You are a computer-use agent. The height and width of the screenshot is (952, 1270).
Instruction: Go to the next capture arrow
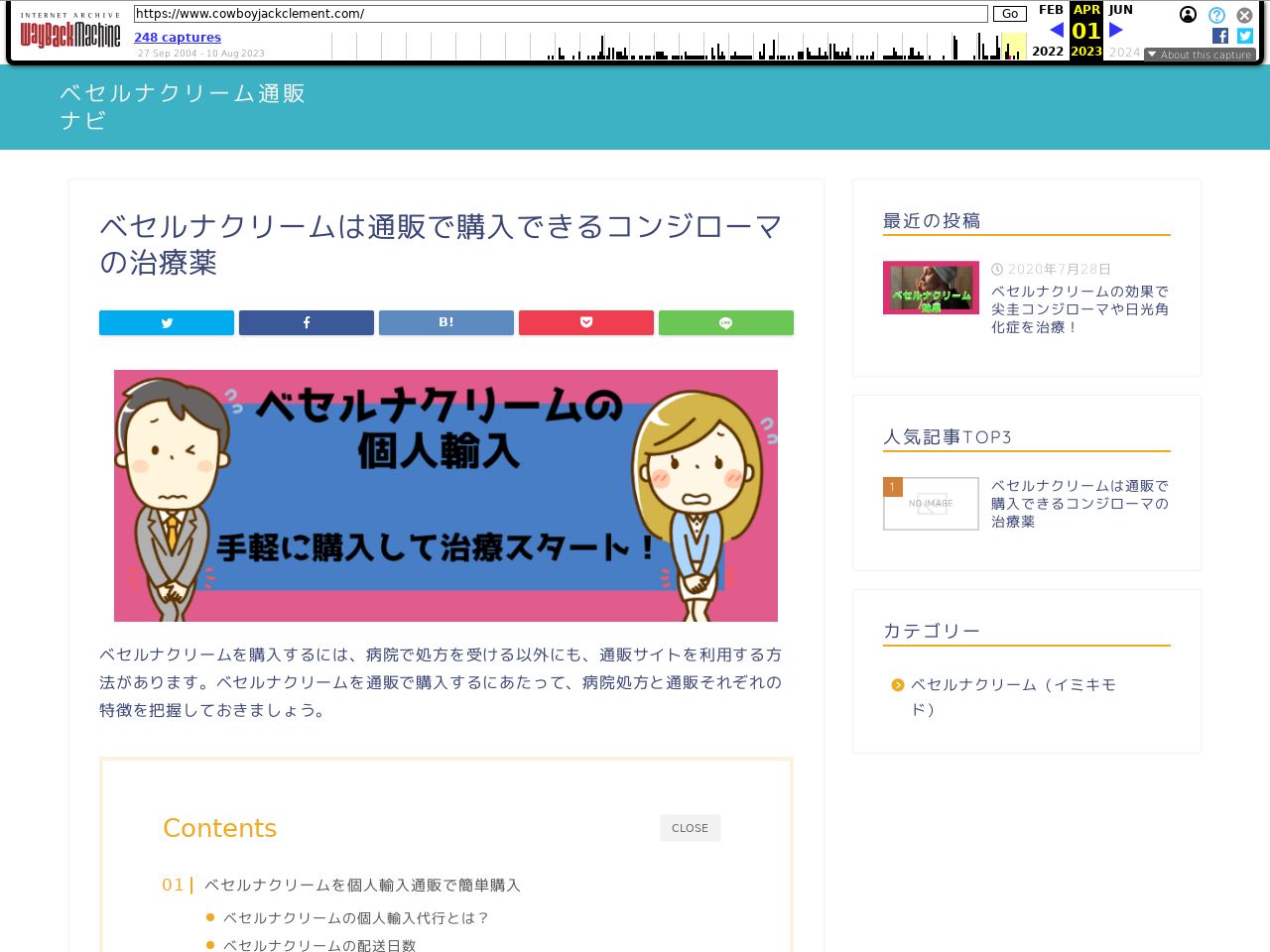coord(1116,30)
